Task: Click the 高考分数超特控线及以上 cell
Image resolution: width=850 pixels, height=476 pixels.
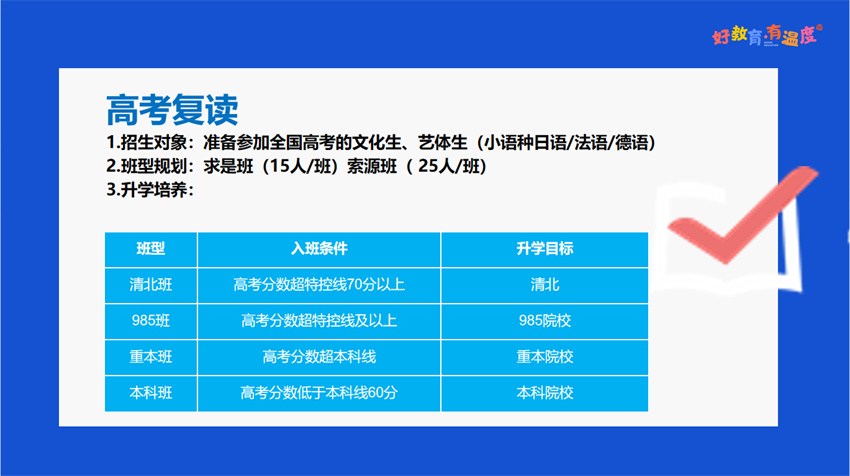Action: 319,321
